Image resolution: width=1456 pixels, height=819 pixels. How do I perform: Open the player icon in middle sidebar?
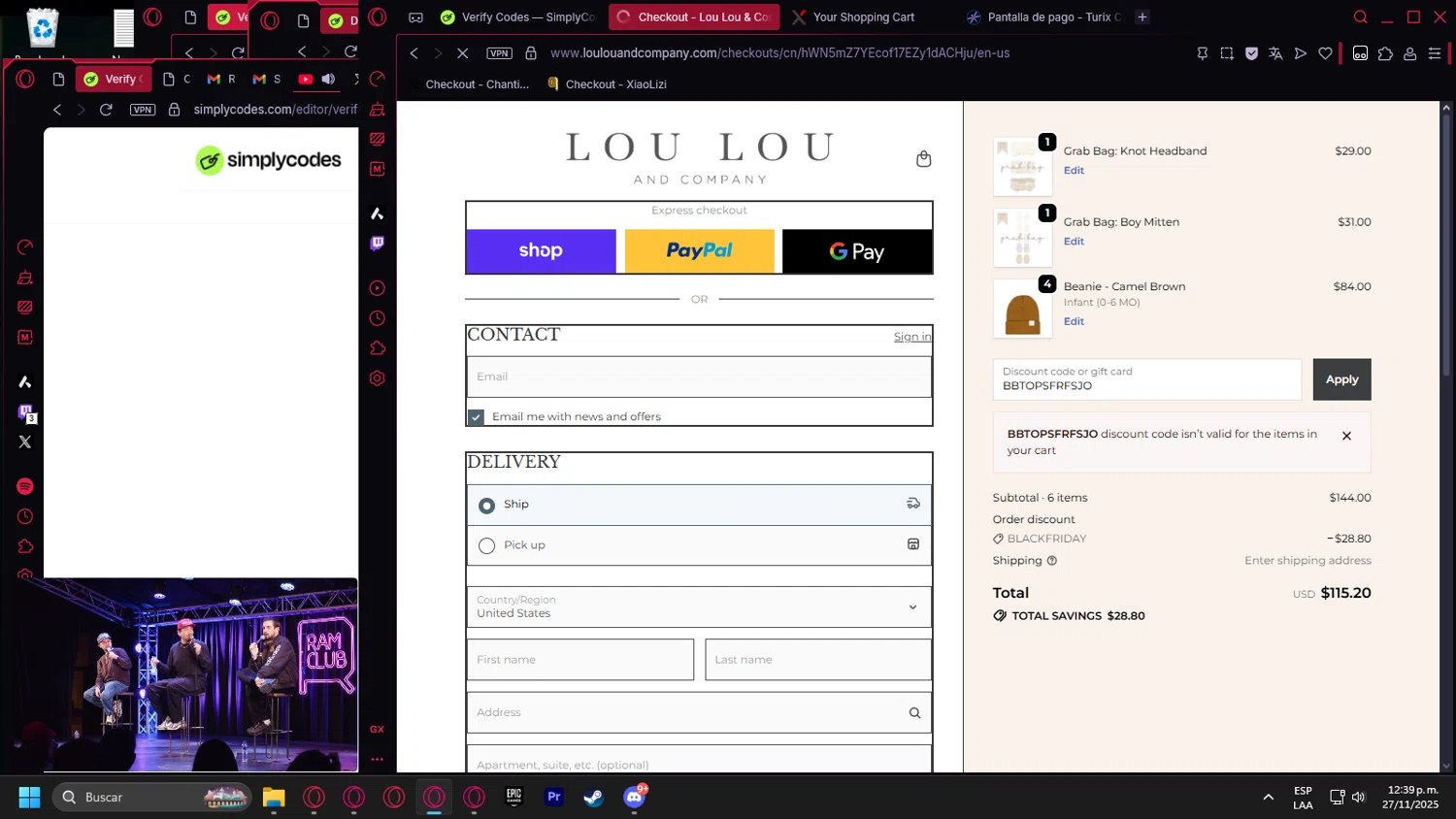[x=378, y=288]
